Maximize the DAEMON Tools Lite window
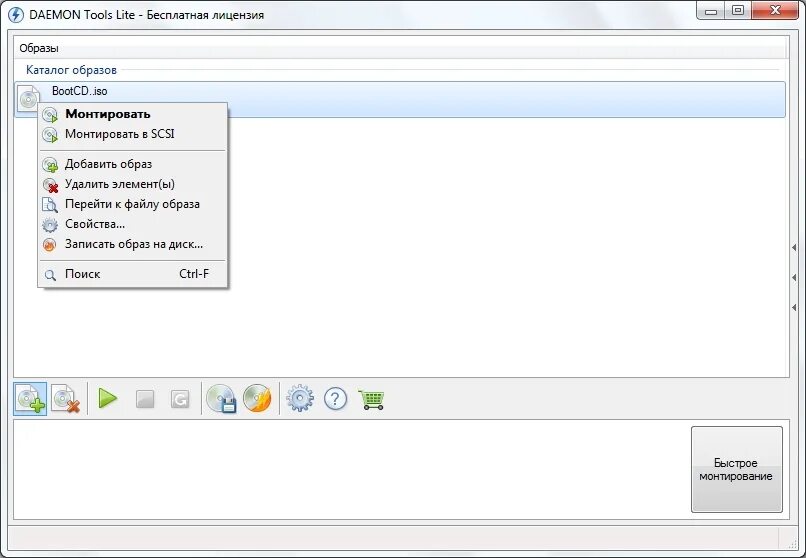This screenshot has width=806, height=558. 738,11
